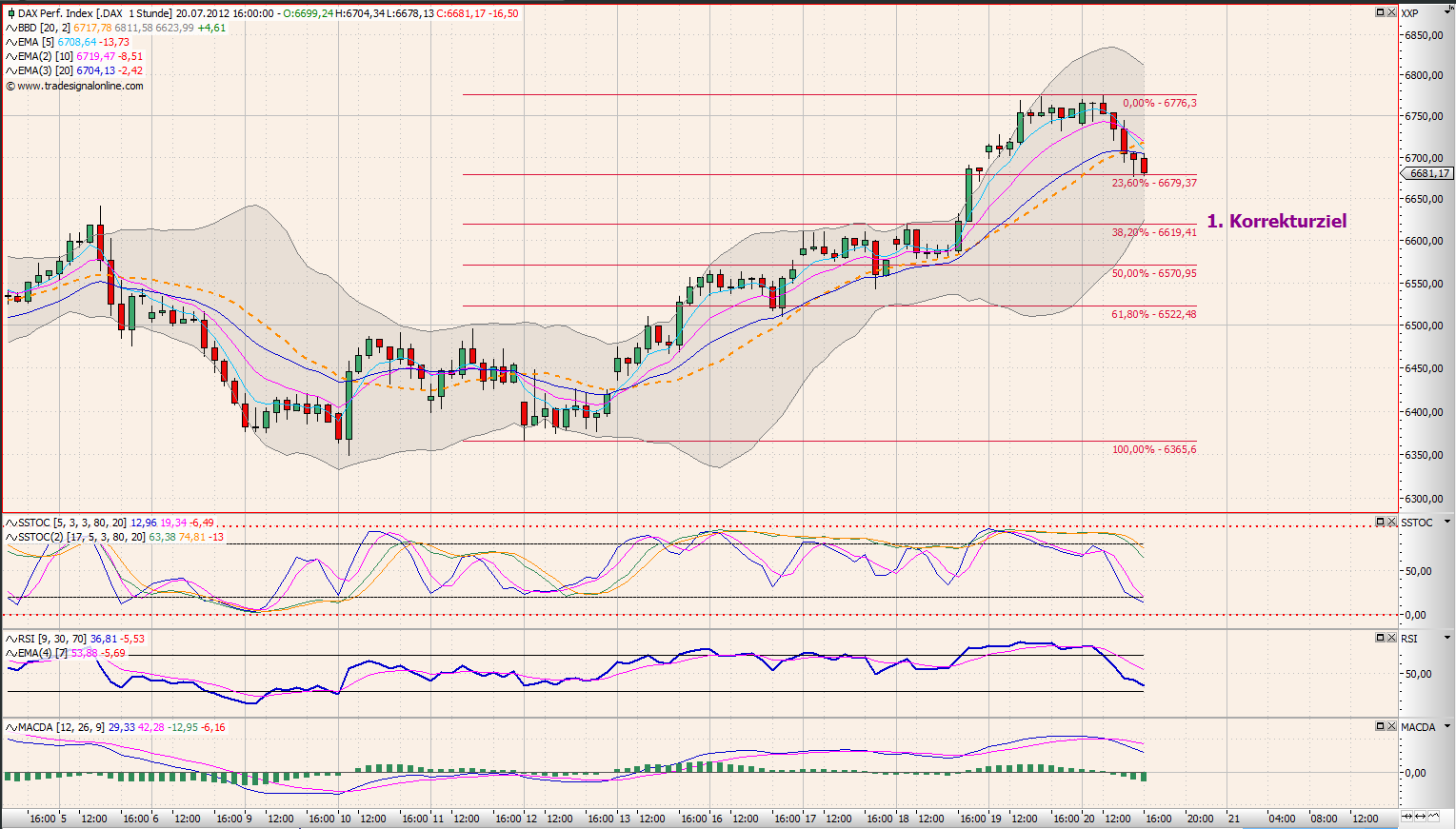
Task: Click the 50,00 label on the RSI scale
Action: (1418, 674)
